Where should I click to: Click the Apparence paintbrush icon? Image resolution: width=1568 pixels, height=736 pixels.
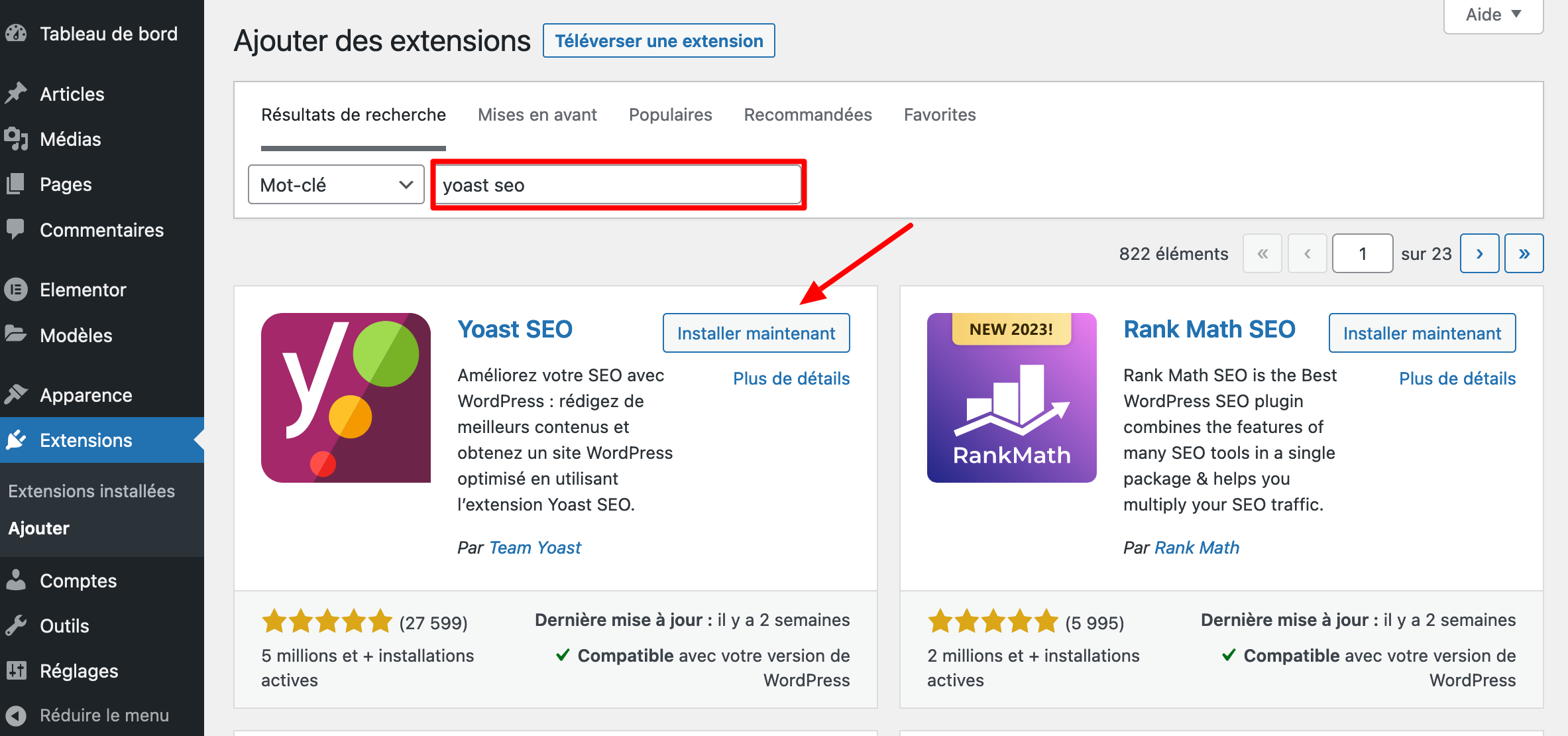tap(17, 395)
